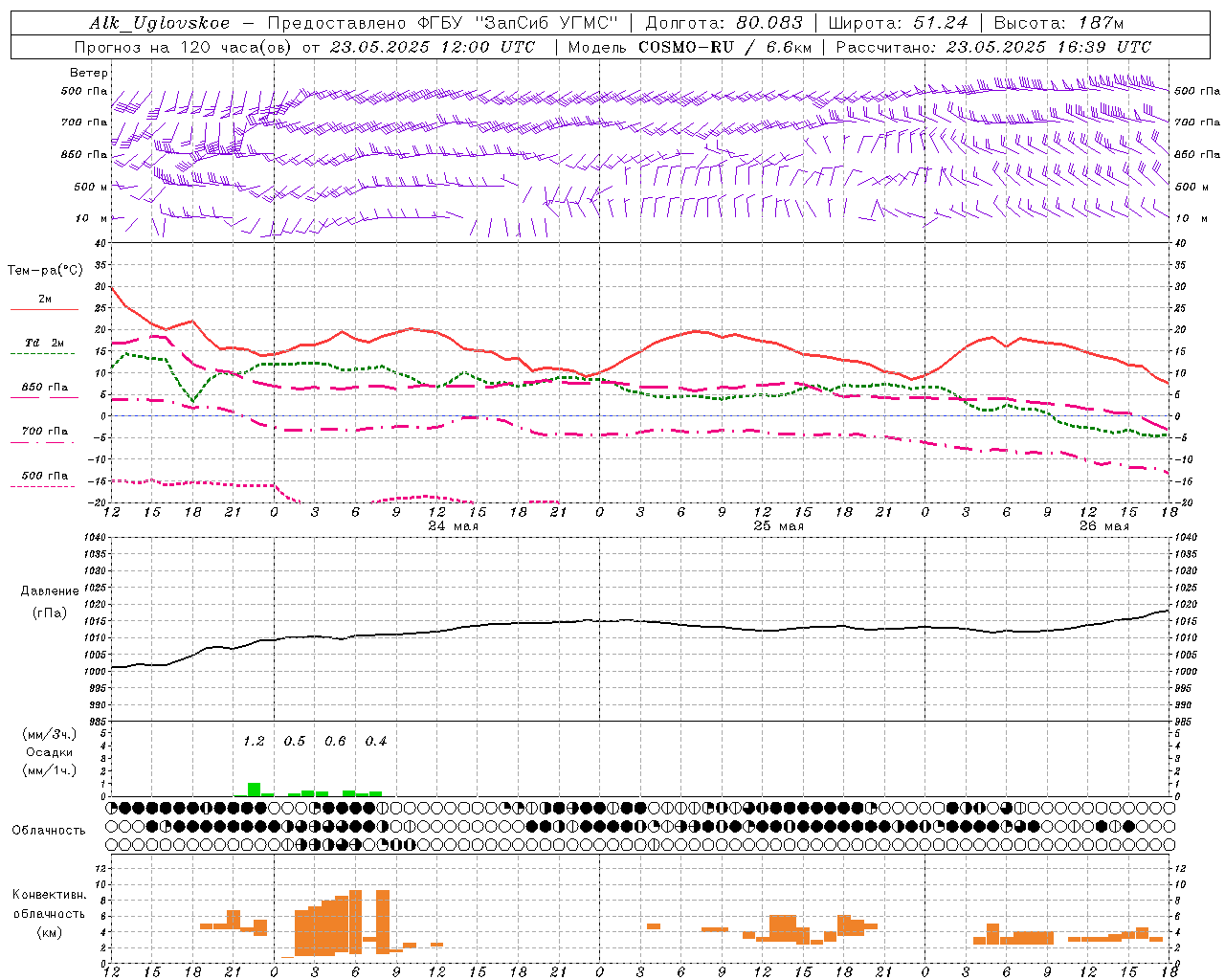Select the longitude value 80.083

[x=769, y=23]
